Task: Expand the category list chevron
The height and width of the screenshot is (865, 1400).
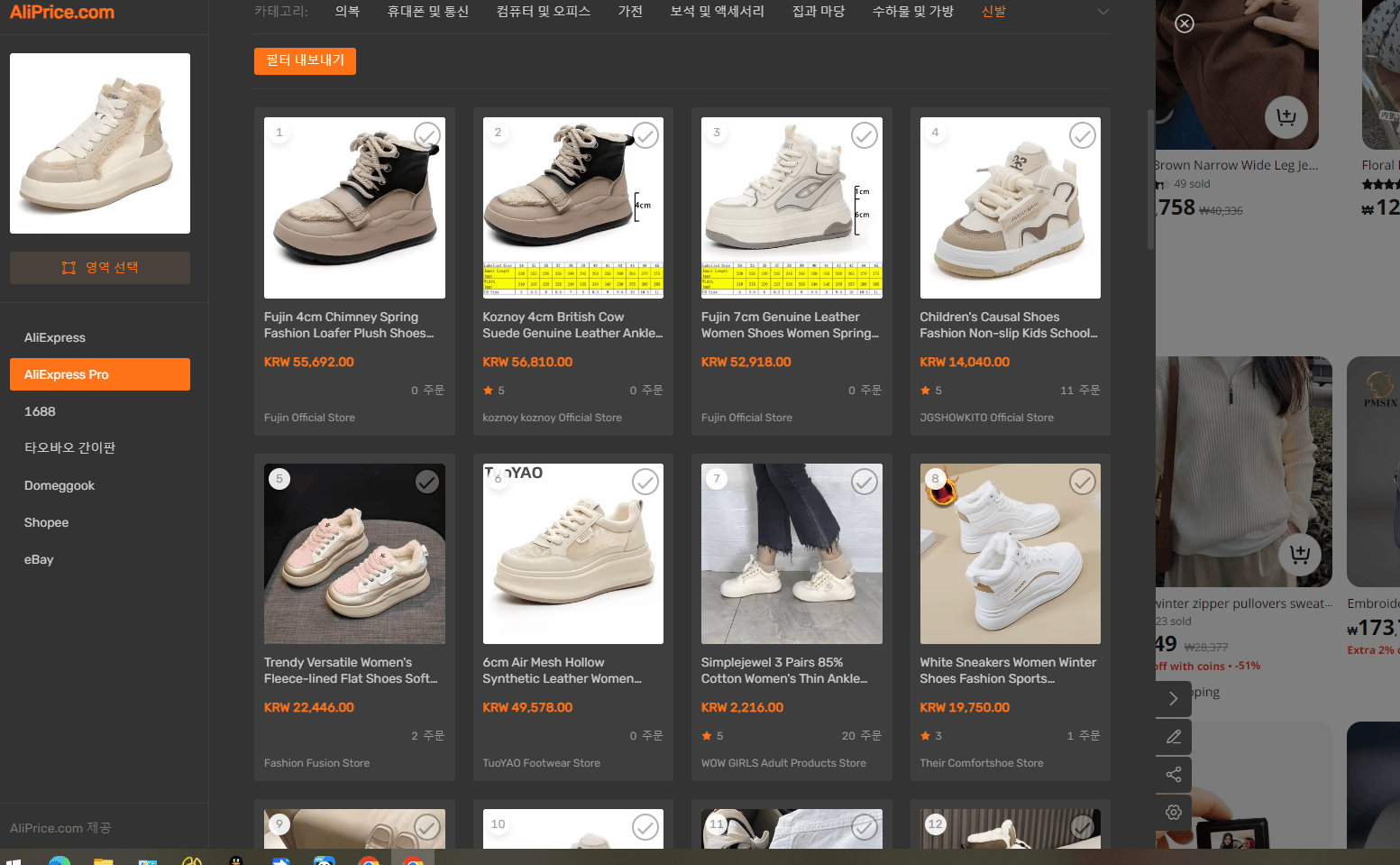Action: pos(1103,12)
